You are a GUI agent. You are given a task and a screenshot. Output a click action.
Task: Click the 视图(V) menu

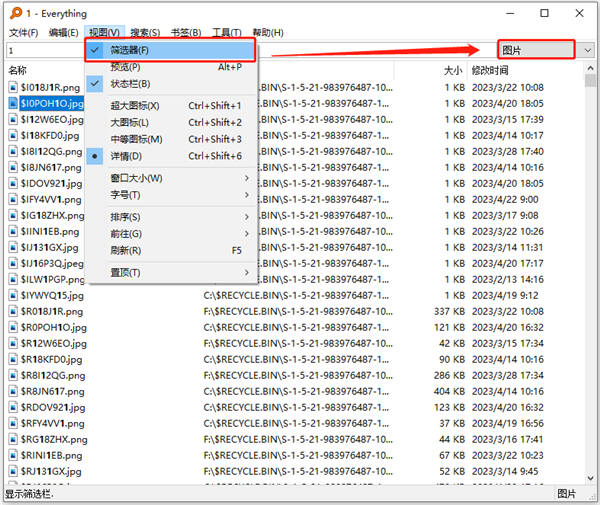click(x=104, y=33)
